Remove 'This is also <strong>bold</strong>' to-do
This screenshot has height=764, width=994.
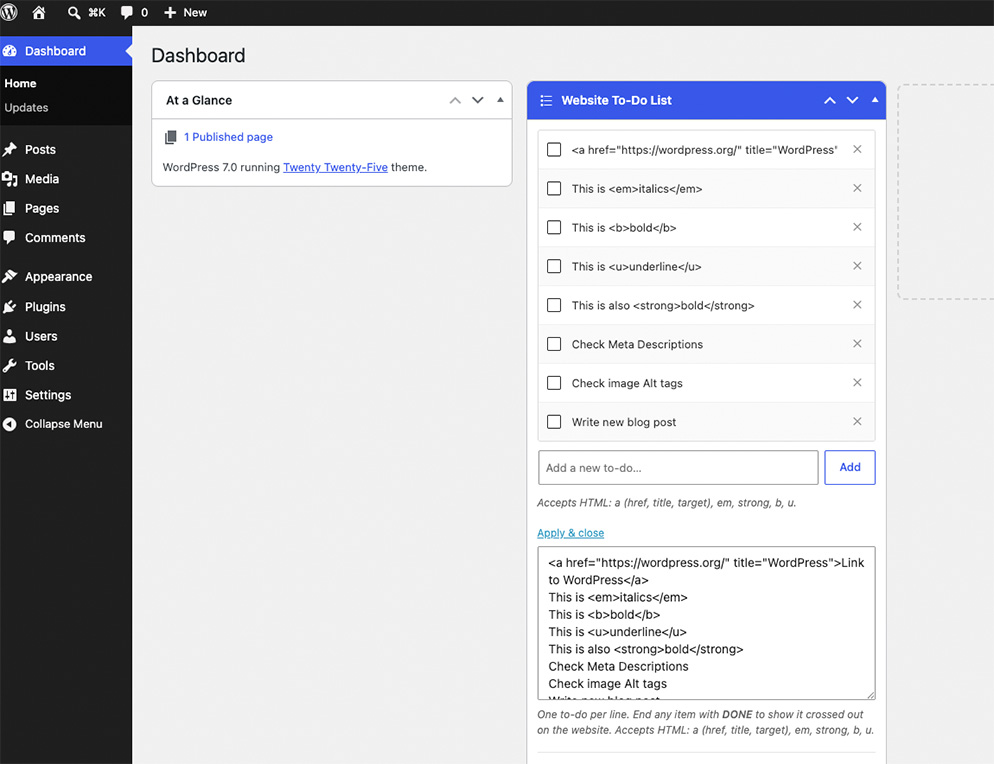click(857, 304)
